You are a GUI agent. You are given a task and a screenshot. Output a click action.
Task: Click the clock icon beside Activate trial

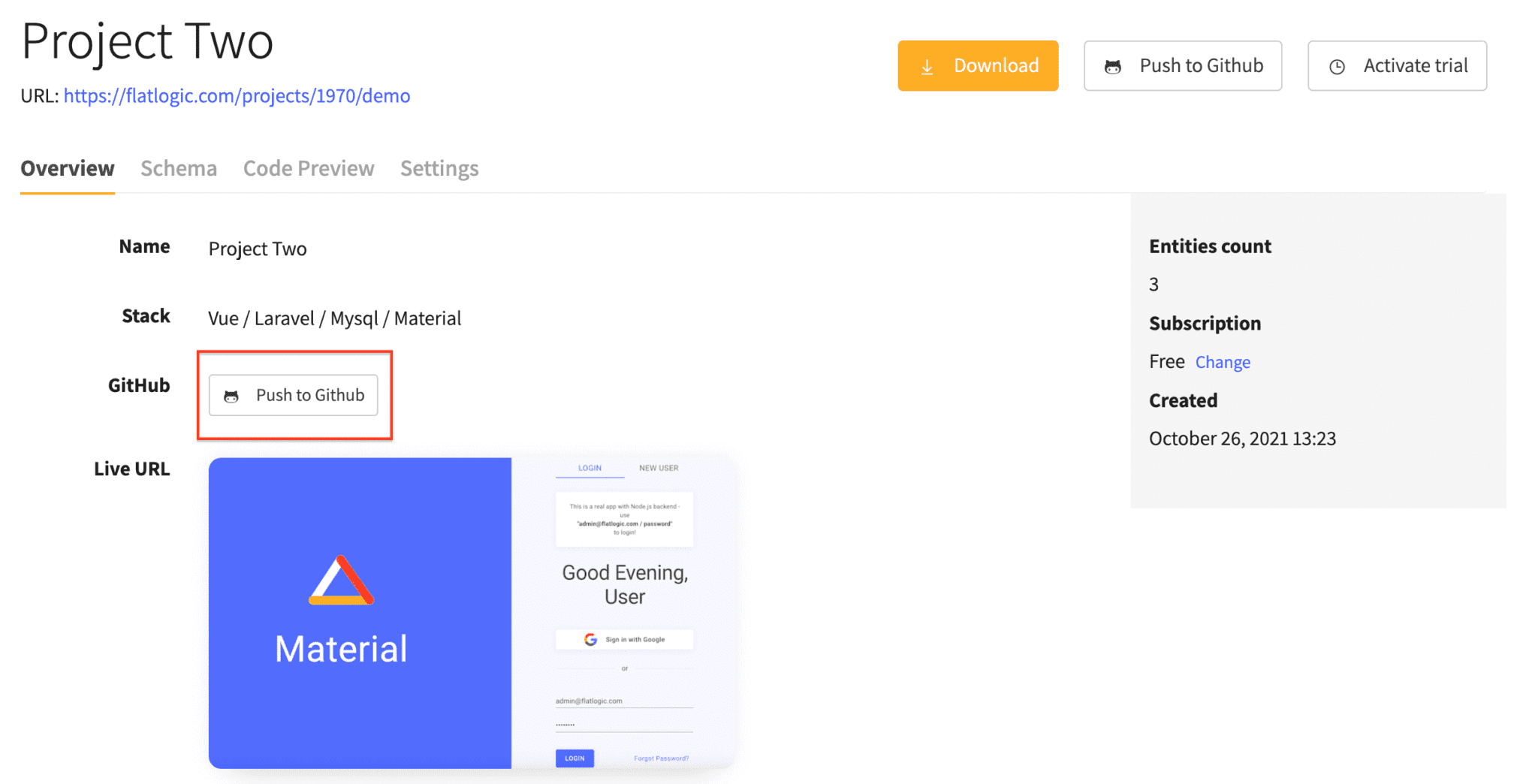[x=1337, y=67]
